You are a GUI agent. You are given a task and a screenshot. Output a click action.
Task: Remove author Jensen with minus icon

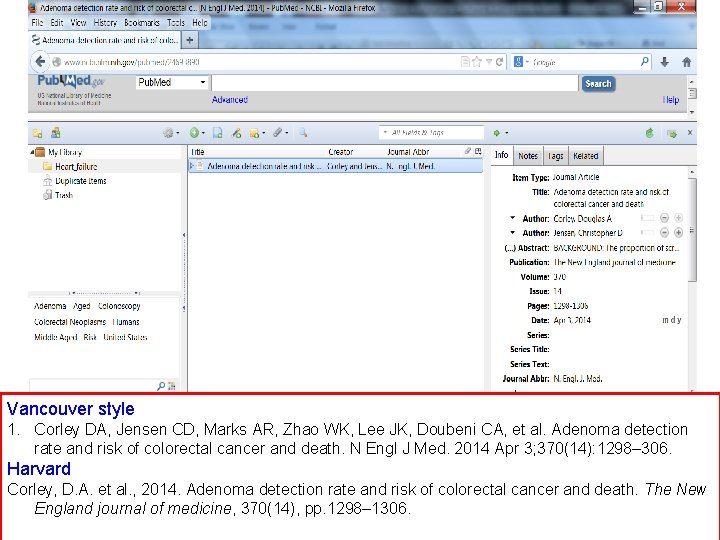(664, 233)
